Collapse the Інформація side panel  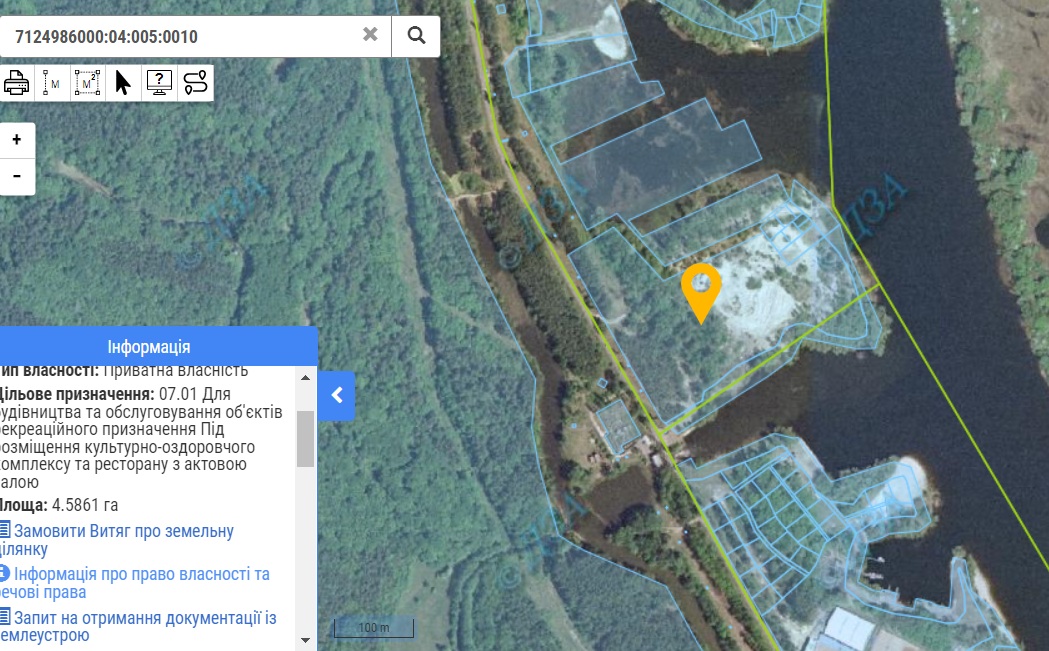337,395
